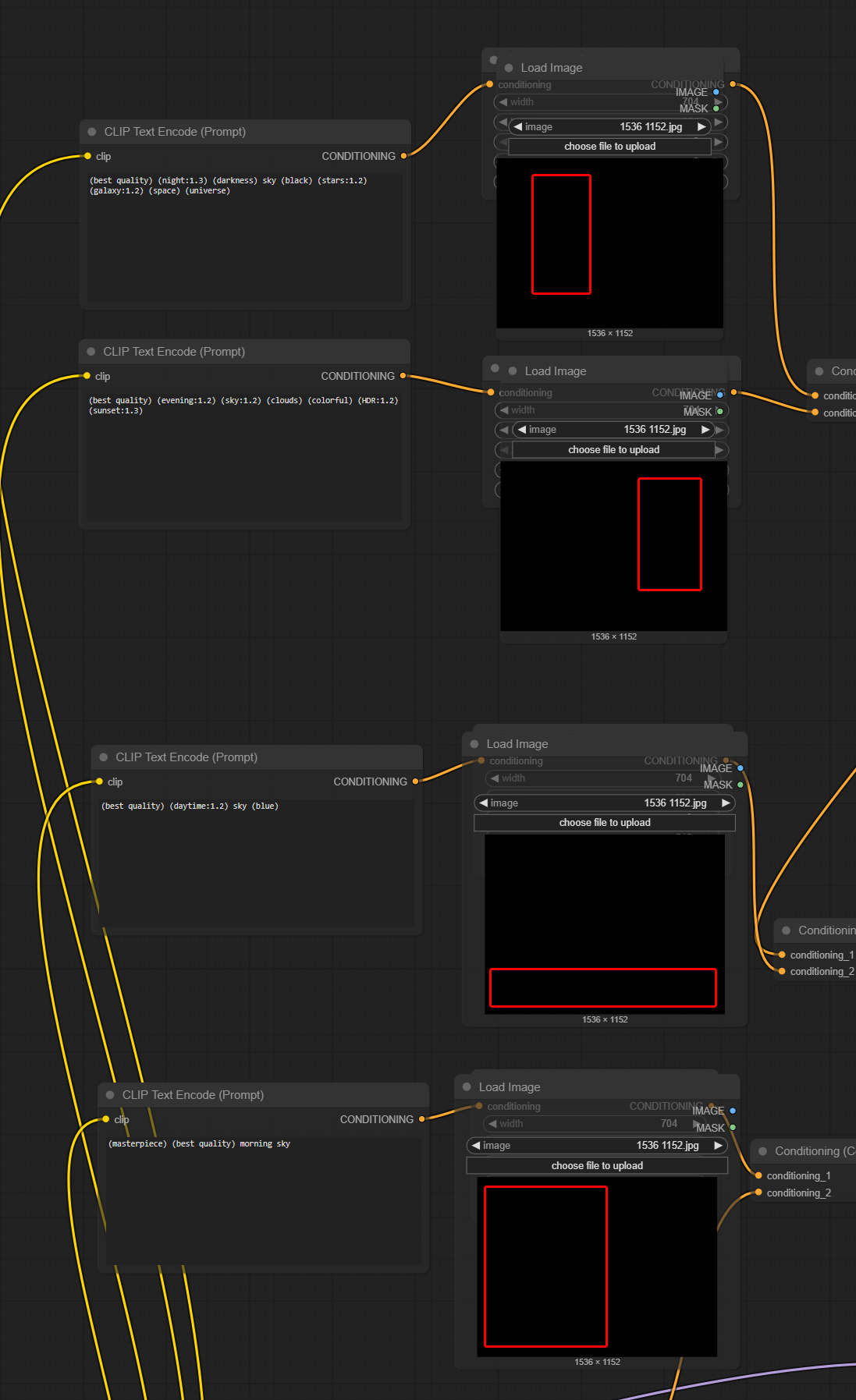Collapse the bottom-right Conditioning (C… node
Image resolution: width=856 pixels, height=1400 pixels.
tap(763, 1151)
